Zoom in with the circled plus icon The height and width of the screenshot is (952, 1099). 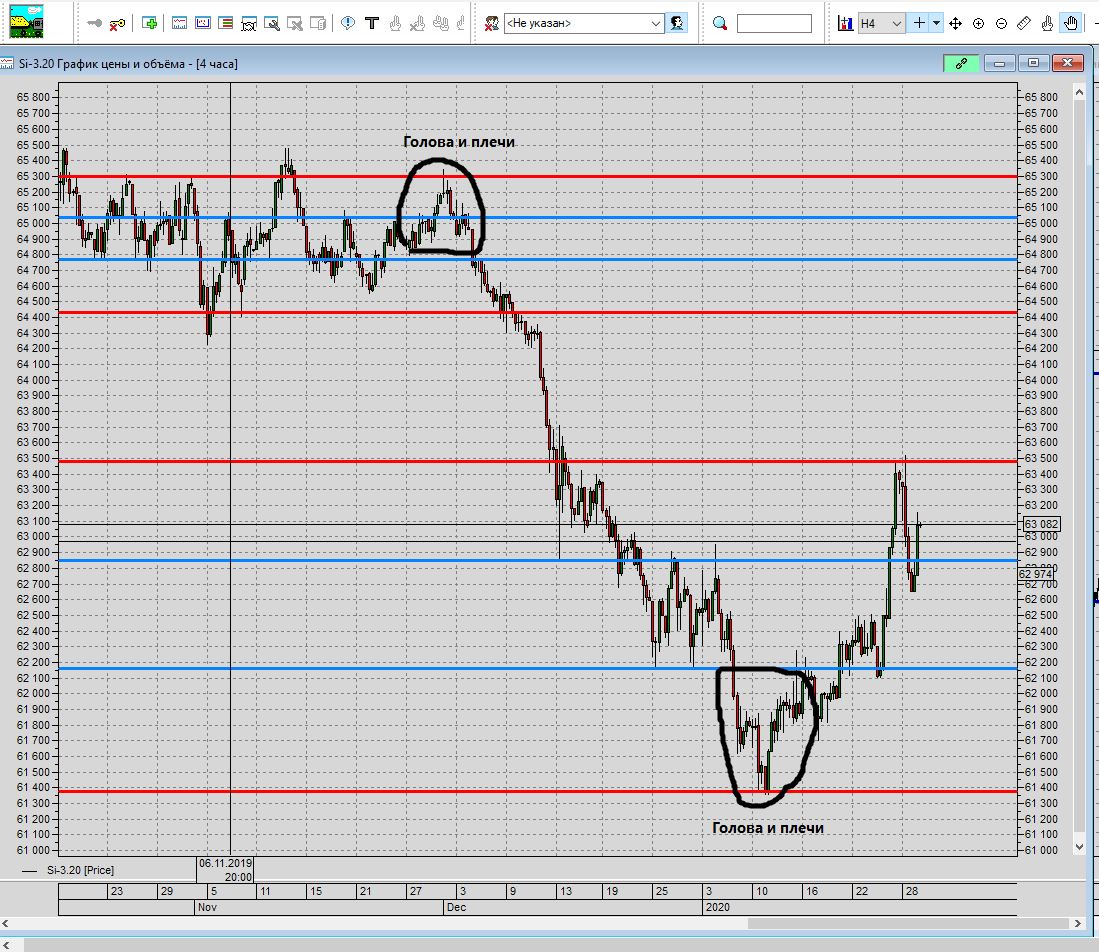point(978,24)
